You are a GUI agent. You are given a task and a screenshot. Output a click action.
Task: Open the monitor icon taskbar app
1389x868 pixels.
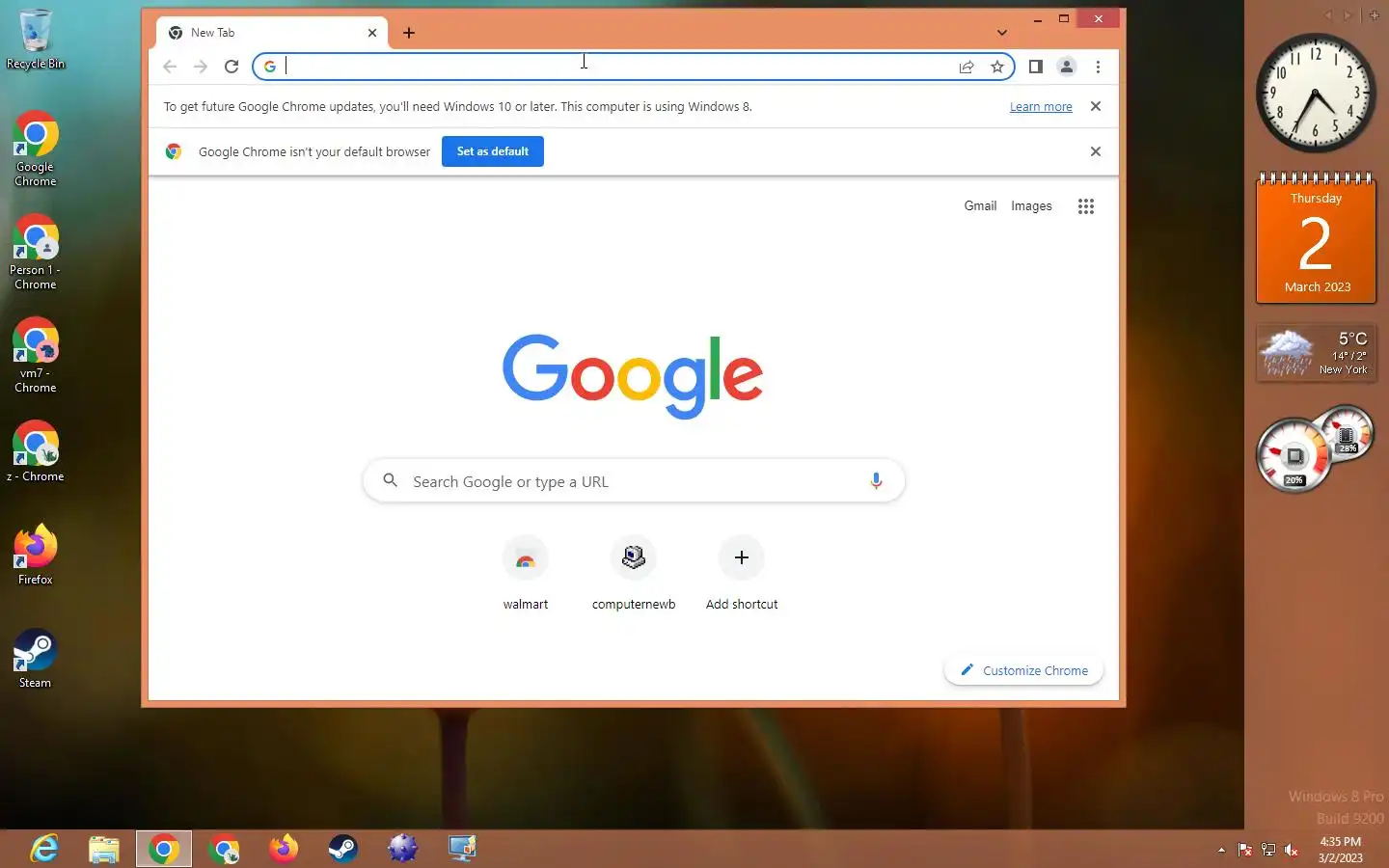463,849
